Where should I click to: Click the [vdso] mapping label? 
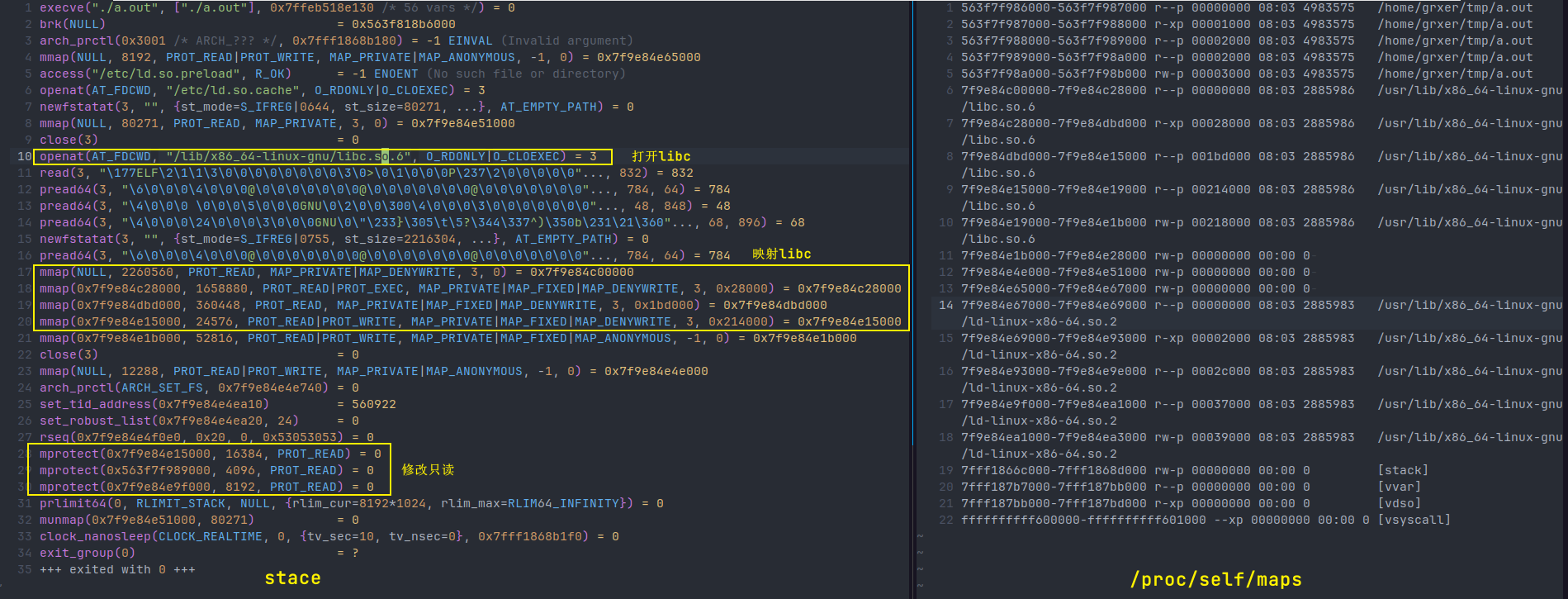point(1400,503)
